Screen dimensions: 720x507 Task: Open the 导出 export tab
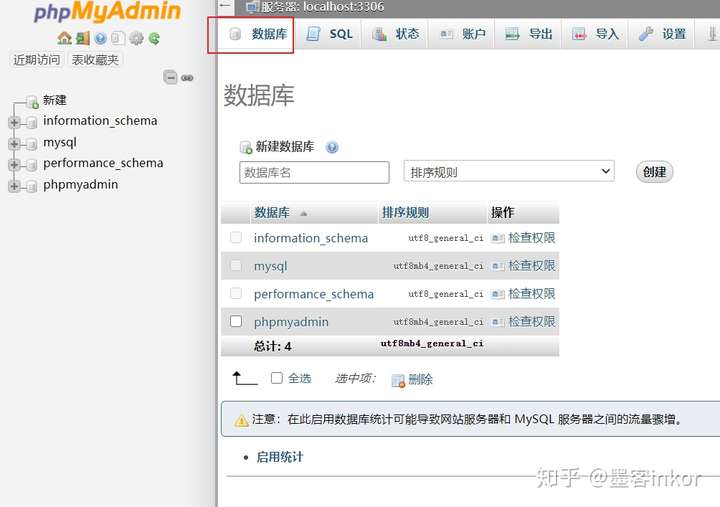click(x=529, y=34)
